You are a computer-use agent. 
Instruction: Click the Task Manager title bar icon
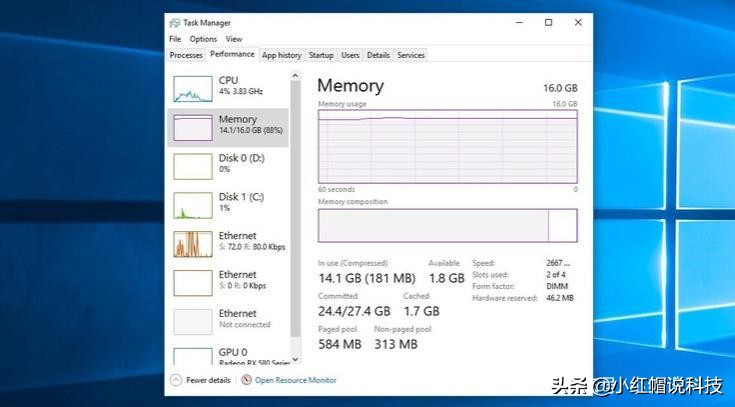coord(175,22)
